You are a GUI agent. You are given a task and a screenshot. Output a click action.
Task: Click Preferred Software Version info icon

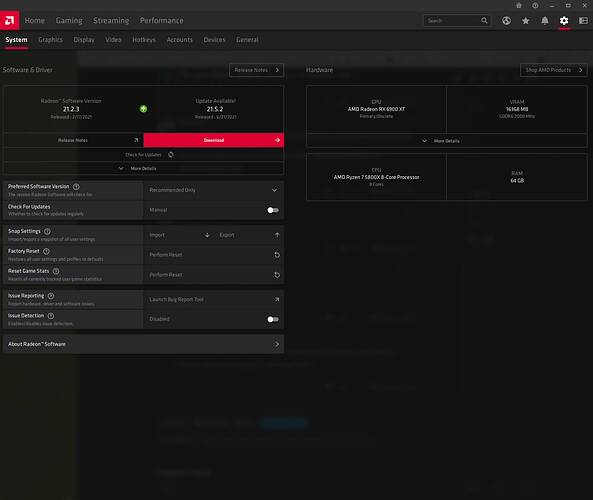(x=76, y=186)
